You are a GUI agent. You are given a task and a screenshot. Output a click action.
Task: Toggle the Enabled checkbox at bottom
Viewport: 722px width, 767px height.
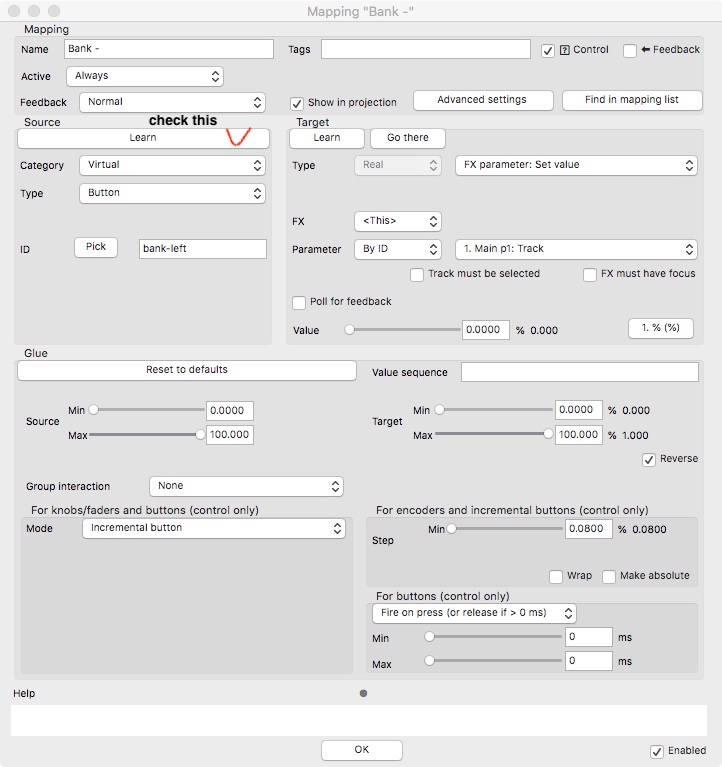(656, 751)
